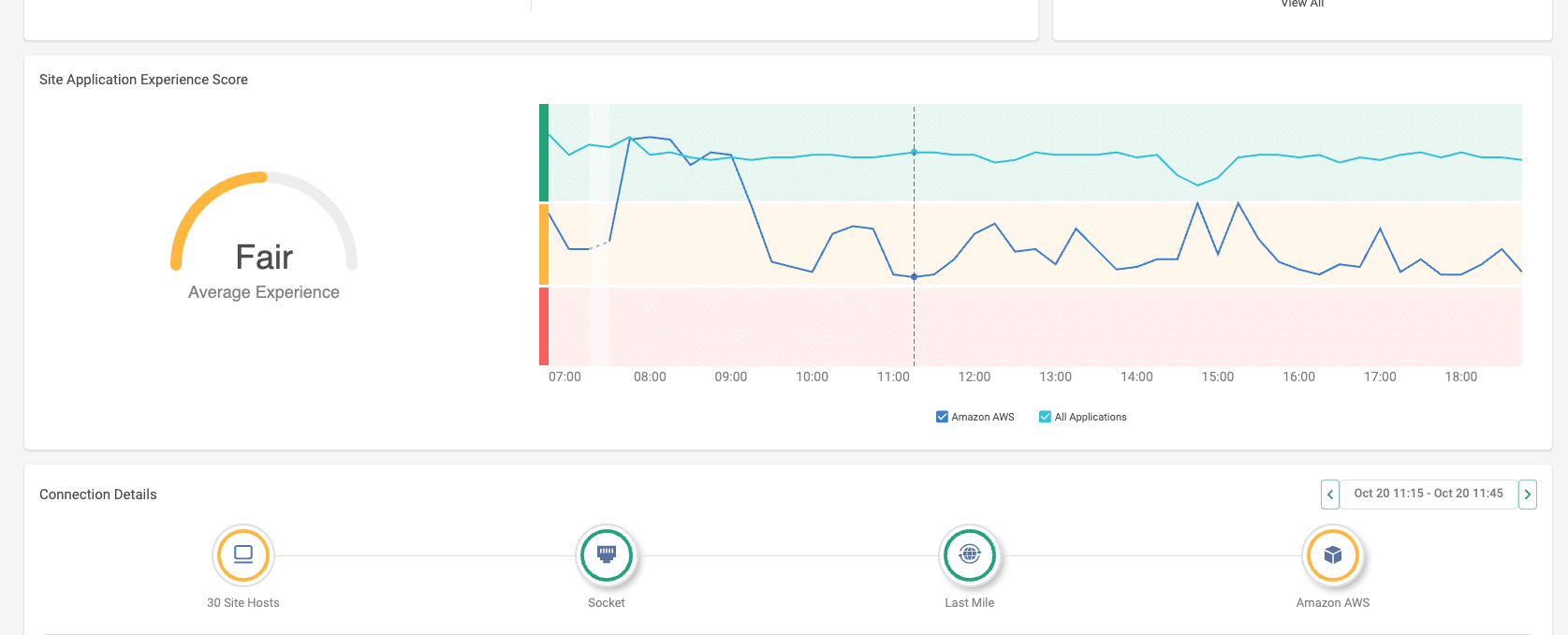The image size is (1568, 635).
Task: Click the Socket text label
Action: coord(607,603)
